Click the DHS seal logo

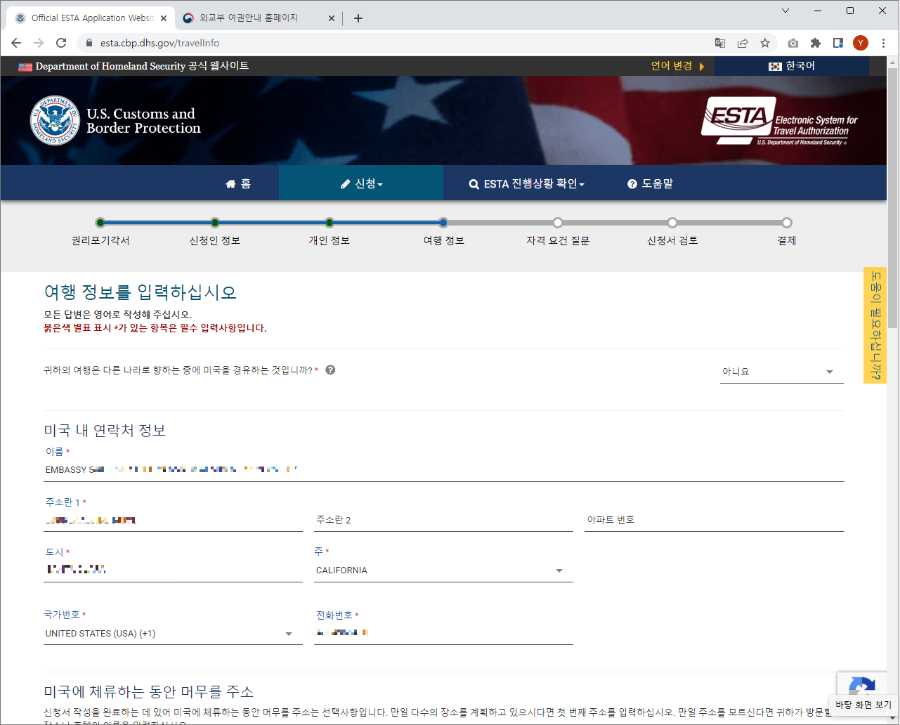[55, 120]
